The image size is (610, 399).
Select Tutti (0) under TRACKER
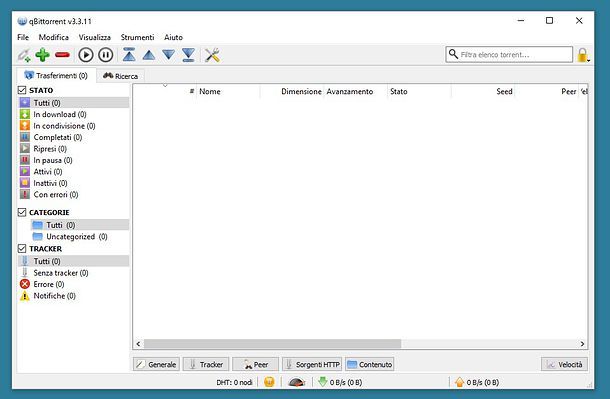[x=74, y=261]
